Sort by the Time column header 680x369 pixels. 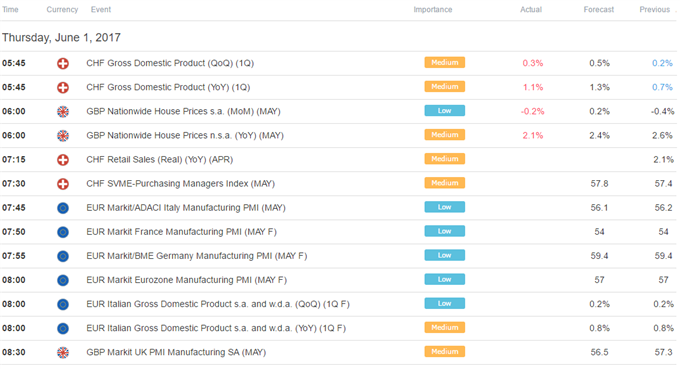(10, 10)
